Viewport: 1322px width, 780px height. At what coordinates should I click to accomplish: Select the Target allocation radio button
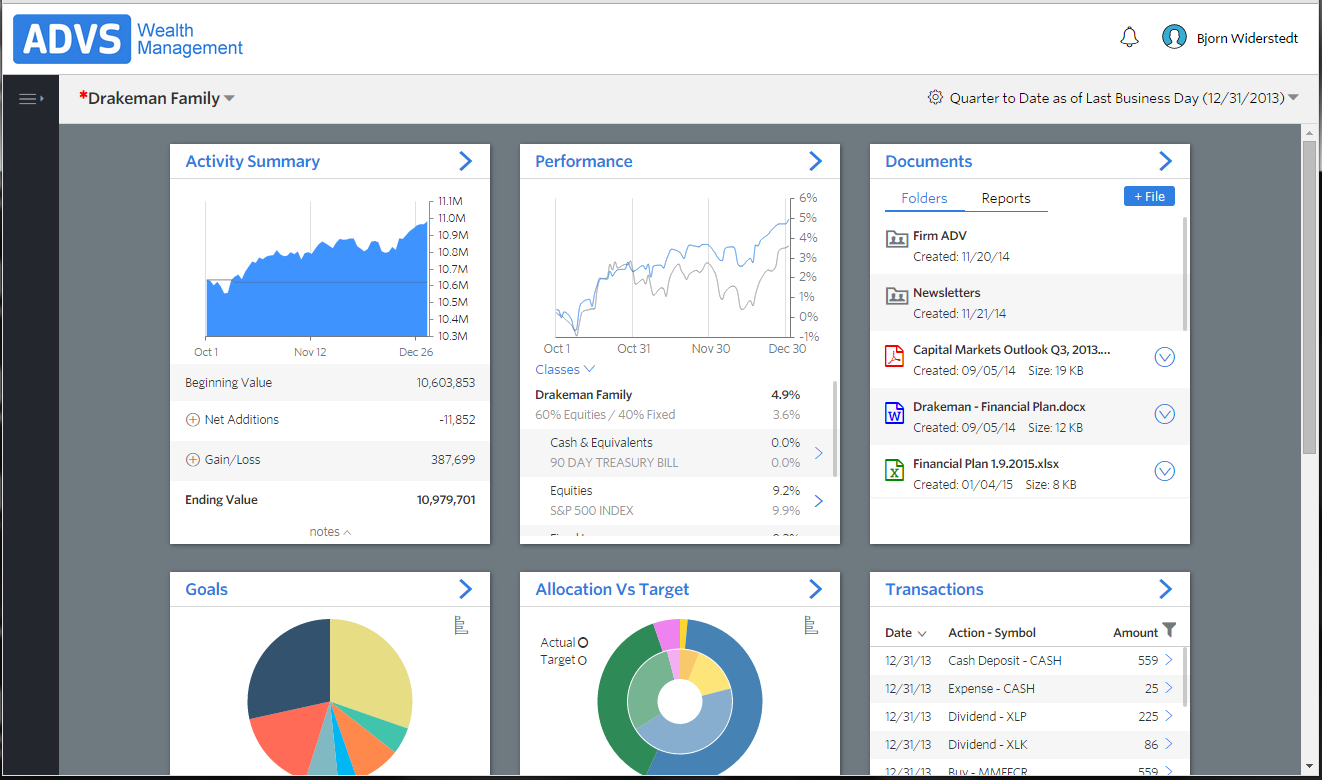pos(582,660)
